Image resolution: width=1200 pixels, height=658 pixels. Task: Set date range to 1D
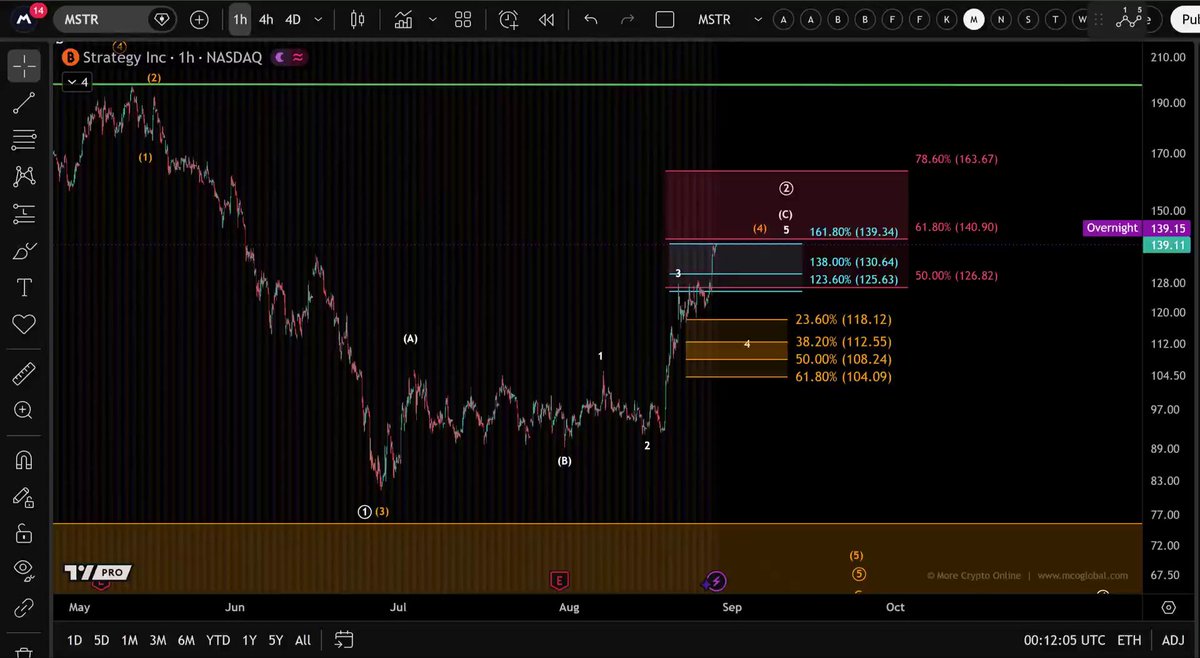(75, 640)
